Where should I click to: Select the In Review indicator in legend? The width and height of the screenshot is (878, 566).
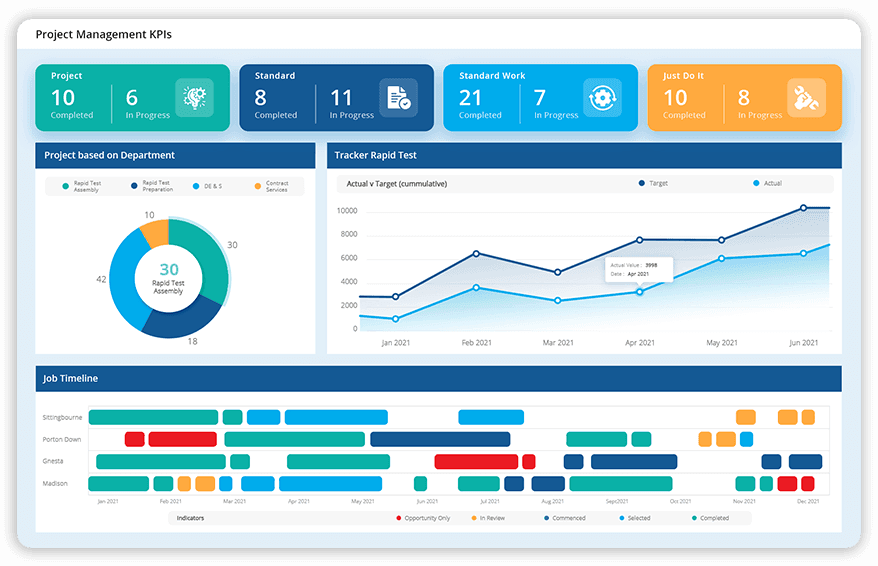[491, 518]
